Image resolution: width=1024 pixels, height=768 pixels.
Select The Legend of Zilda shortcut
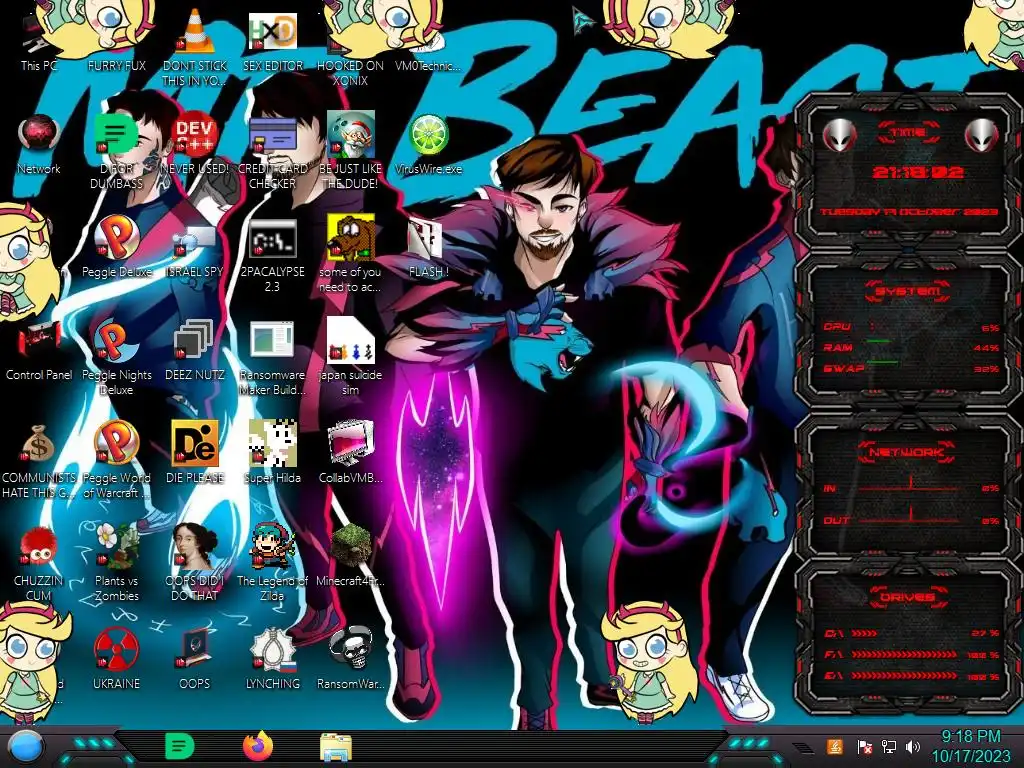[x=272, y=563]
